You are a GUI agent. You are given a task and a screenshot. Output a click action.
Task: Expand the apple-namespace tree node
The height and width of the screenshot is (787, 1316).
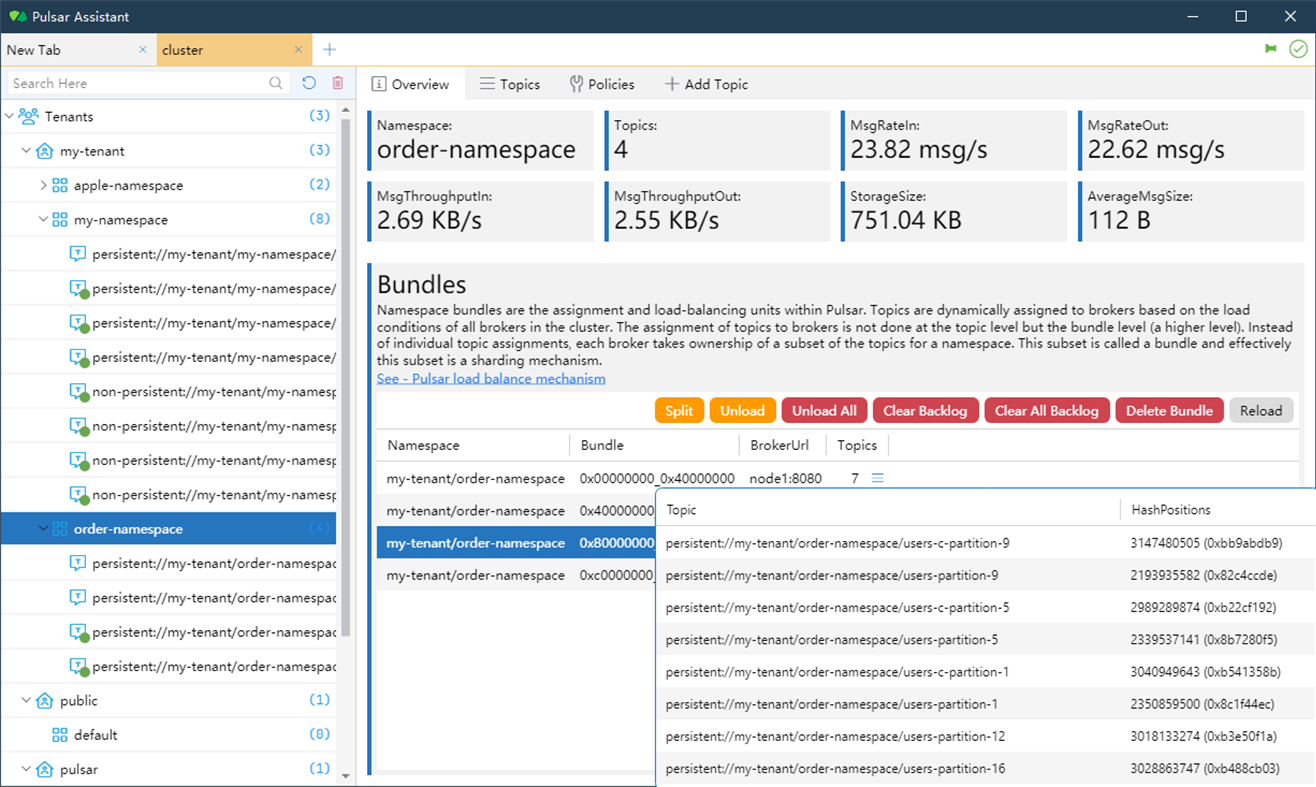[43, 185]
